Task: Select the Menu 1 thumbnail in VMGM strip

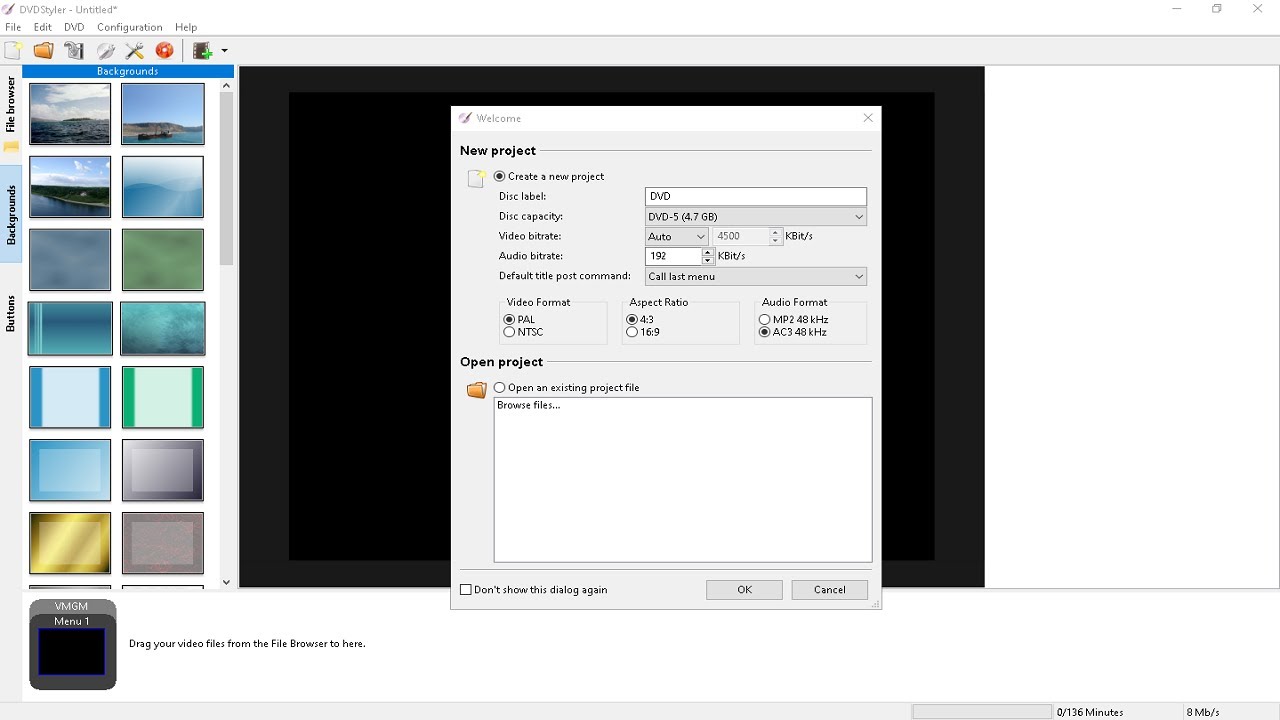Action: point(71,652)
